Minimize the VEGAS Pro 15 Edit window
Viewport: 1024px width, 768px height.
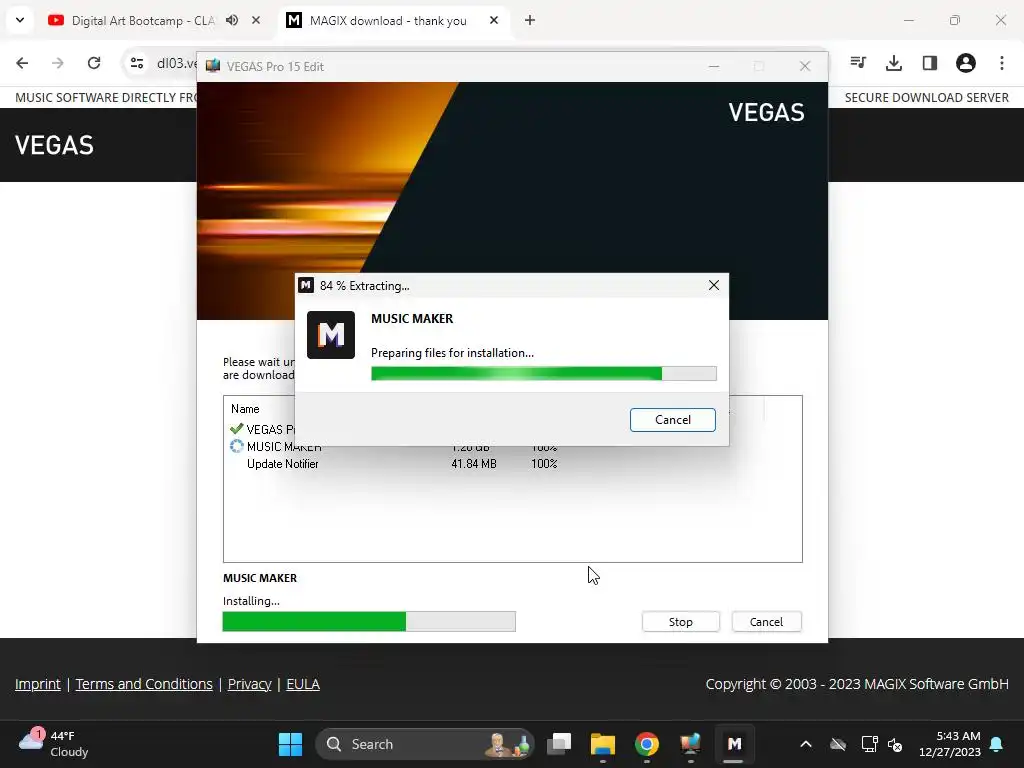pos(714,66)
